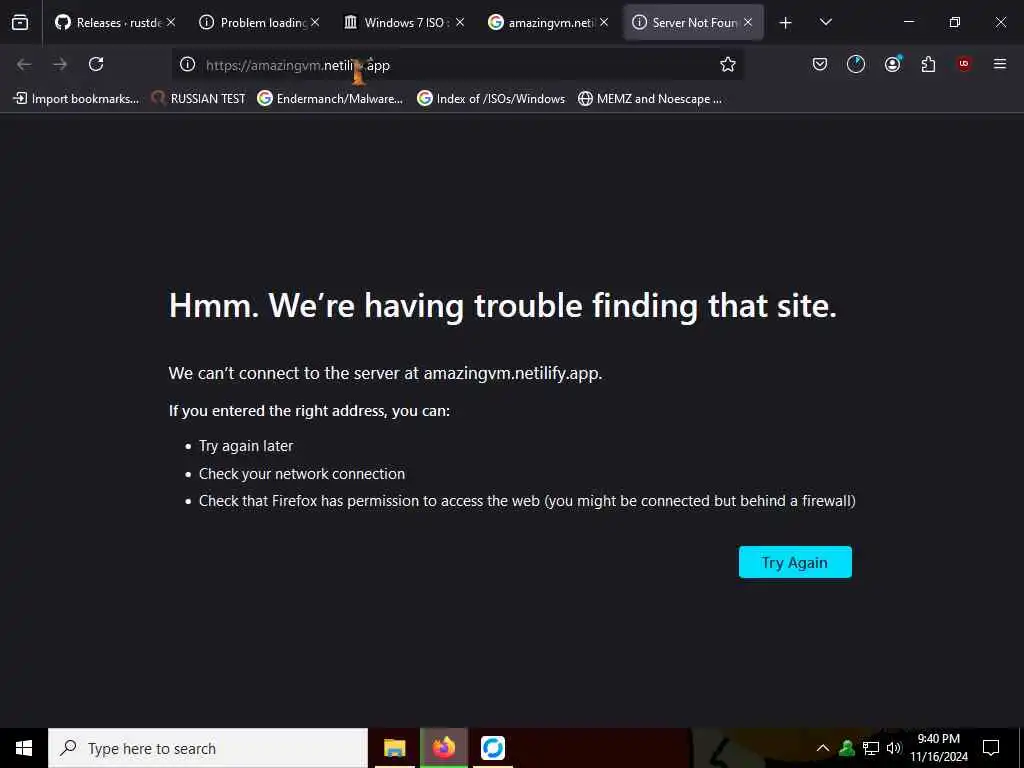Open the clock showing 9:40 PM
Screen dimensions: 1024x768
point(939,748)
